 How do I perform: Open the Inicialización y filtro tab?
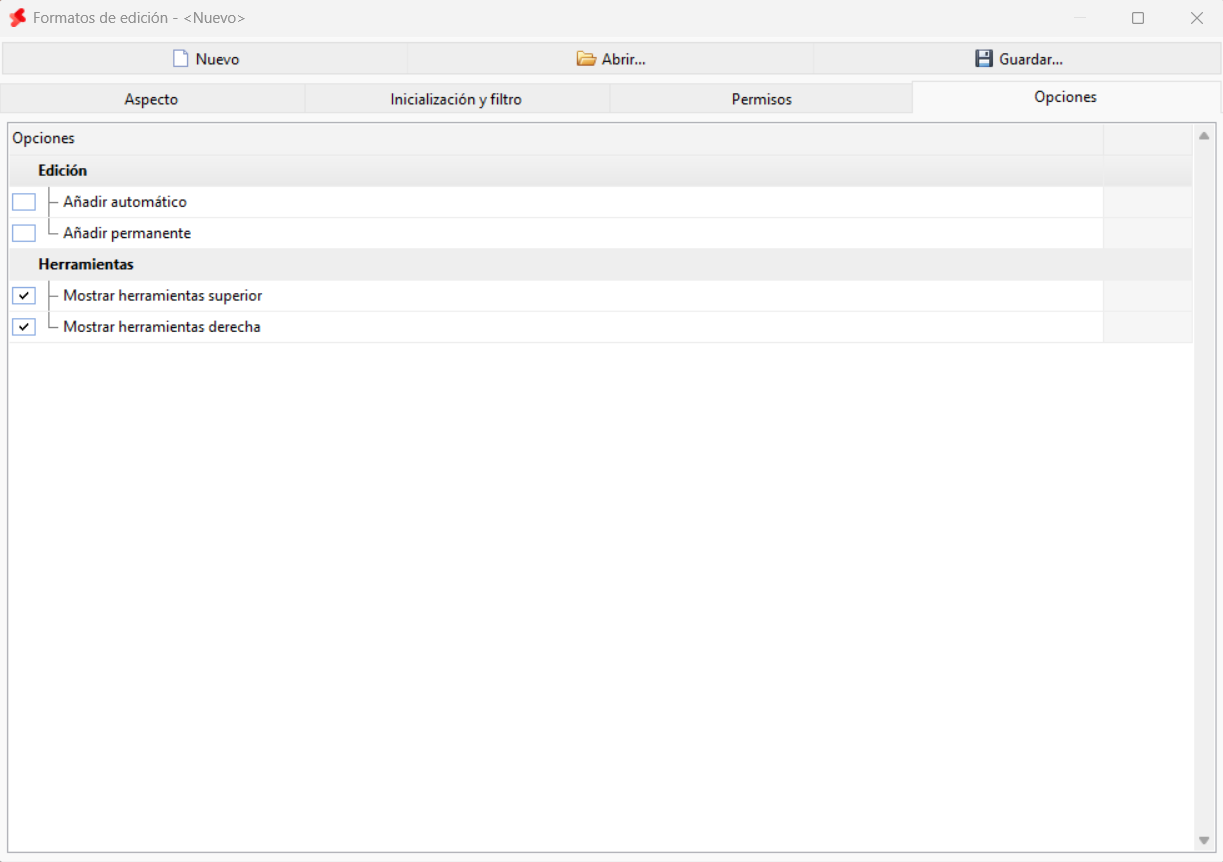(x=456, y=99)
